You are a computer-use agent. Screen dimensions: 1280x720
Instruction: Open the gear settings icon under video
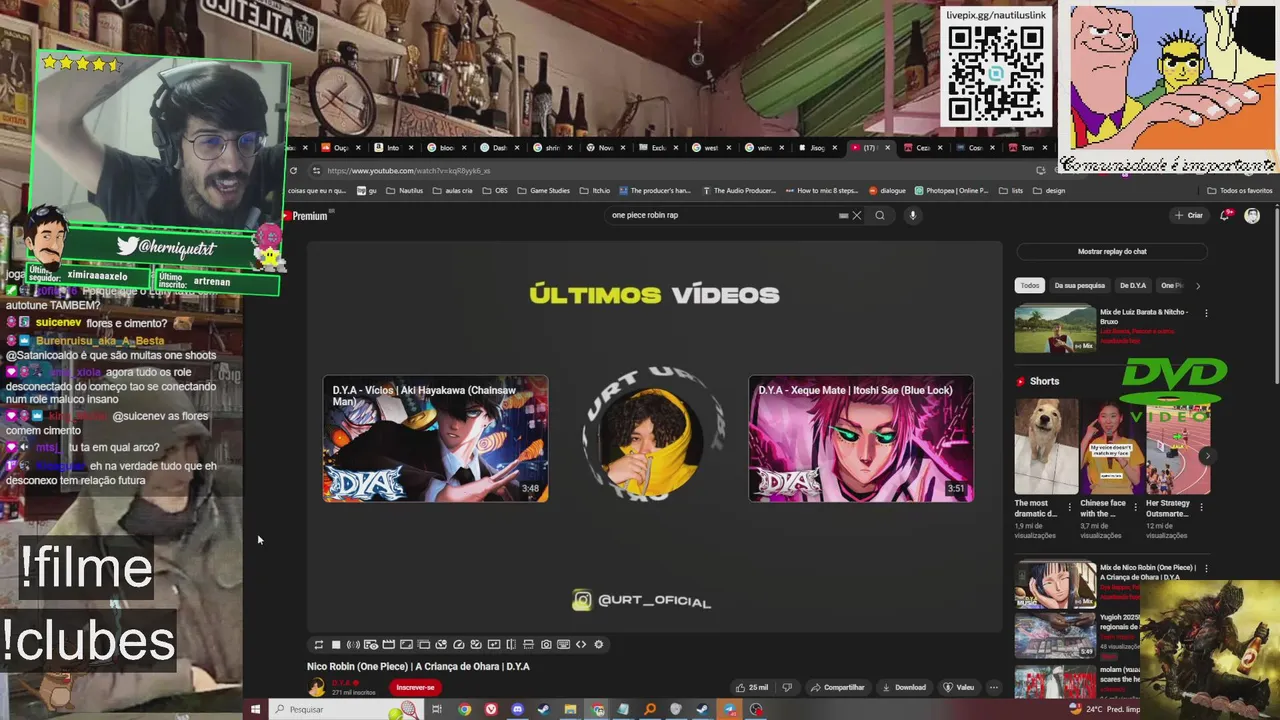pos(599,645)
